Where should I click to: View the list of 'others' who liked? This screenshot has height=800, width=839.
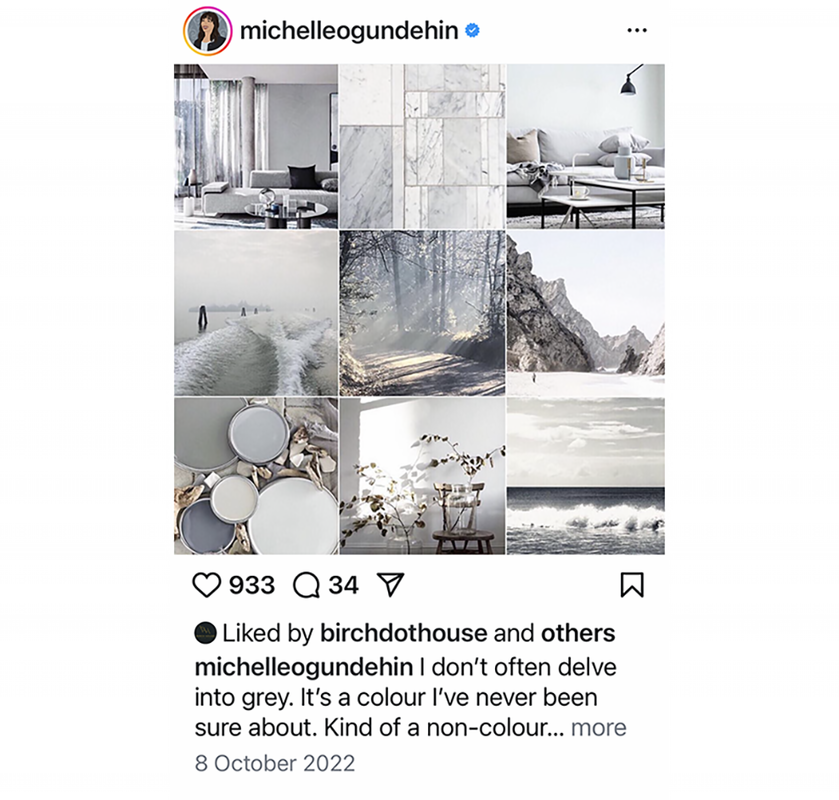point(578,634)
